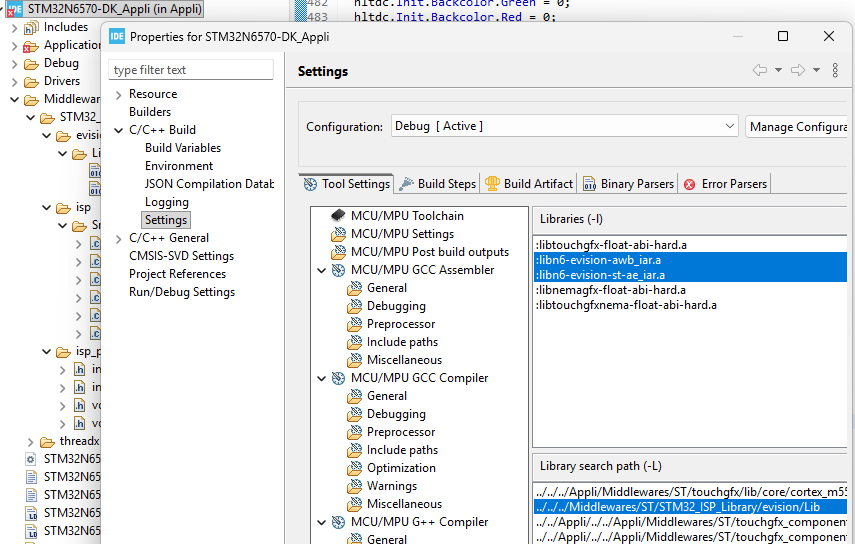Screen dimensions: 855x544
Task: Select MCU/MPU Toolchain chip icon
Action: click(x=338, y=215)
